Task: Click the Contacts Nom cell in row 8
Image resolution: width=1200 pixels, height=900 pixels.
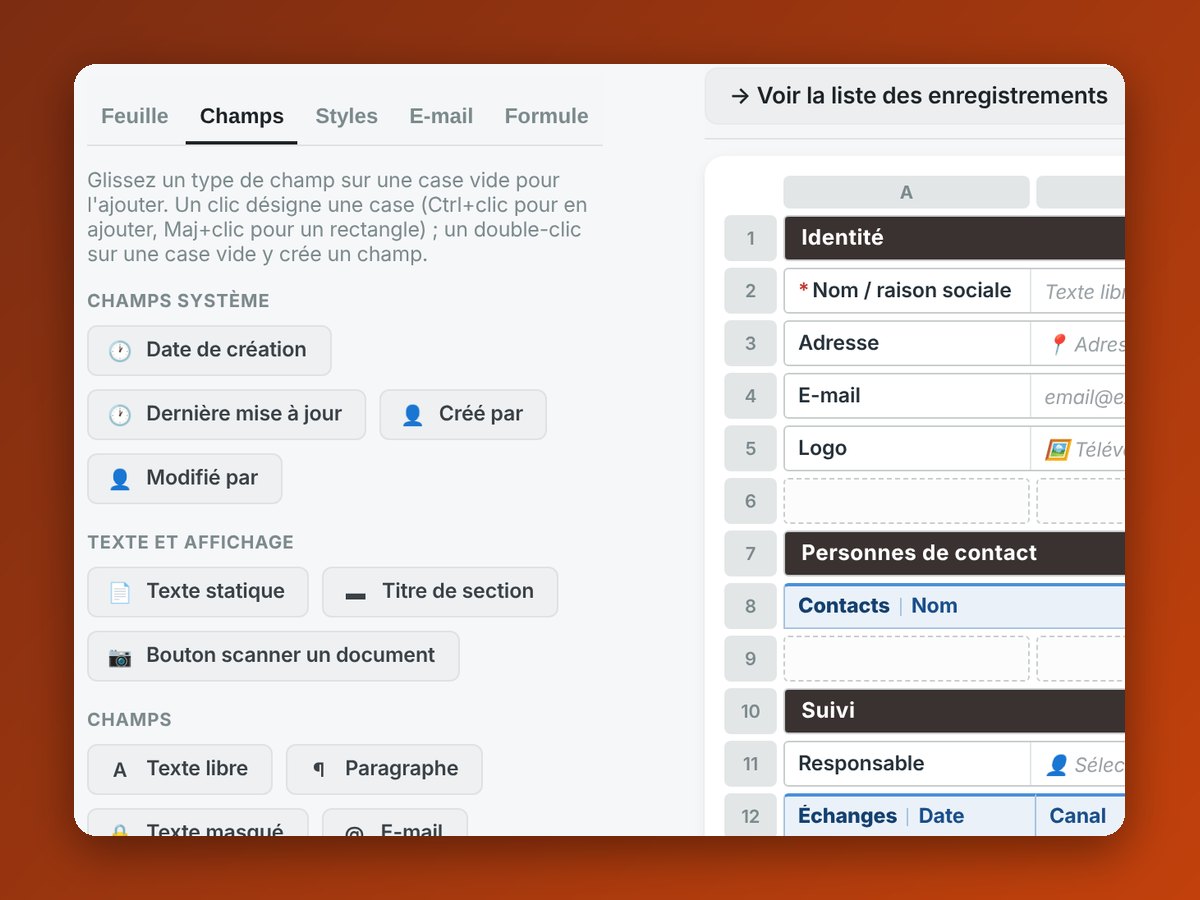Action: point(954,606)
